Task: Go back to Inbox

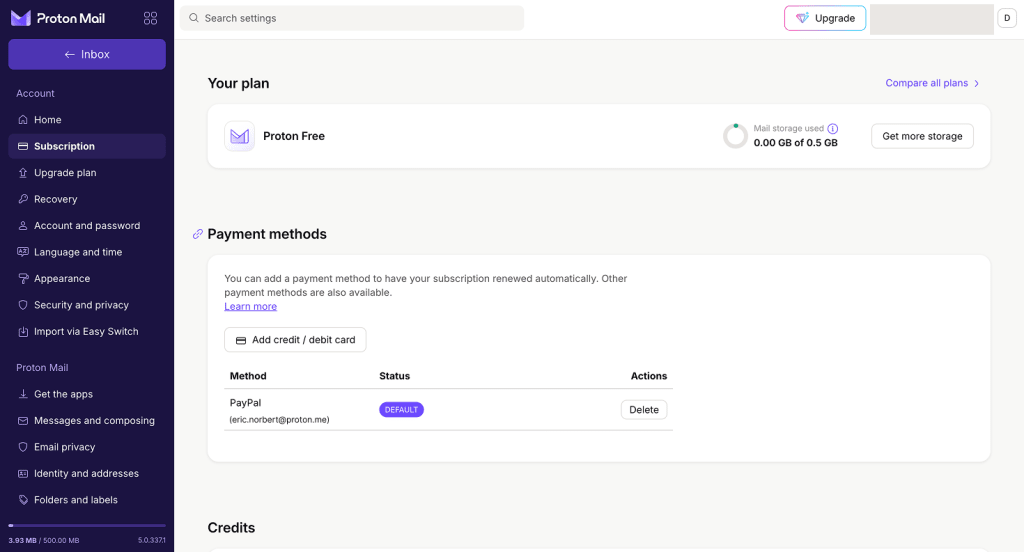Action: click(87, 54)
